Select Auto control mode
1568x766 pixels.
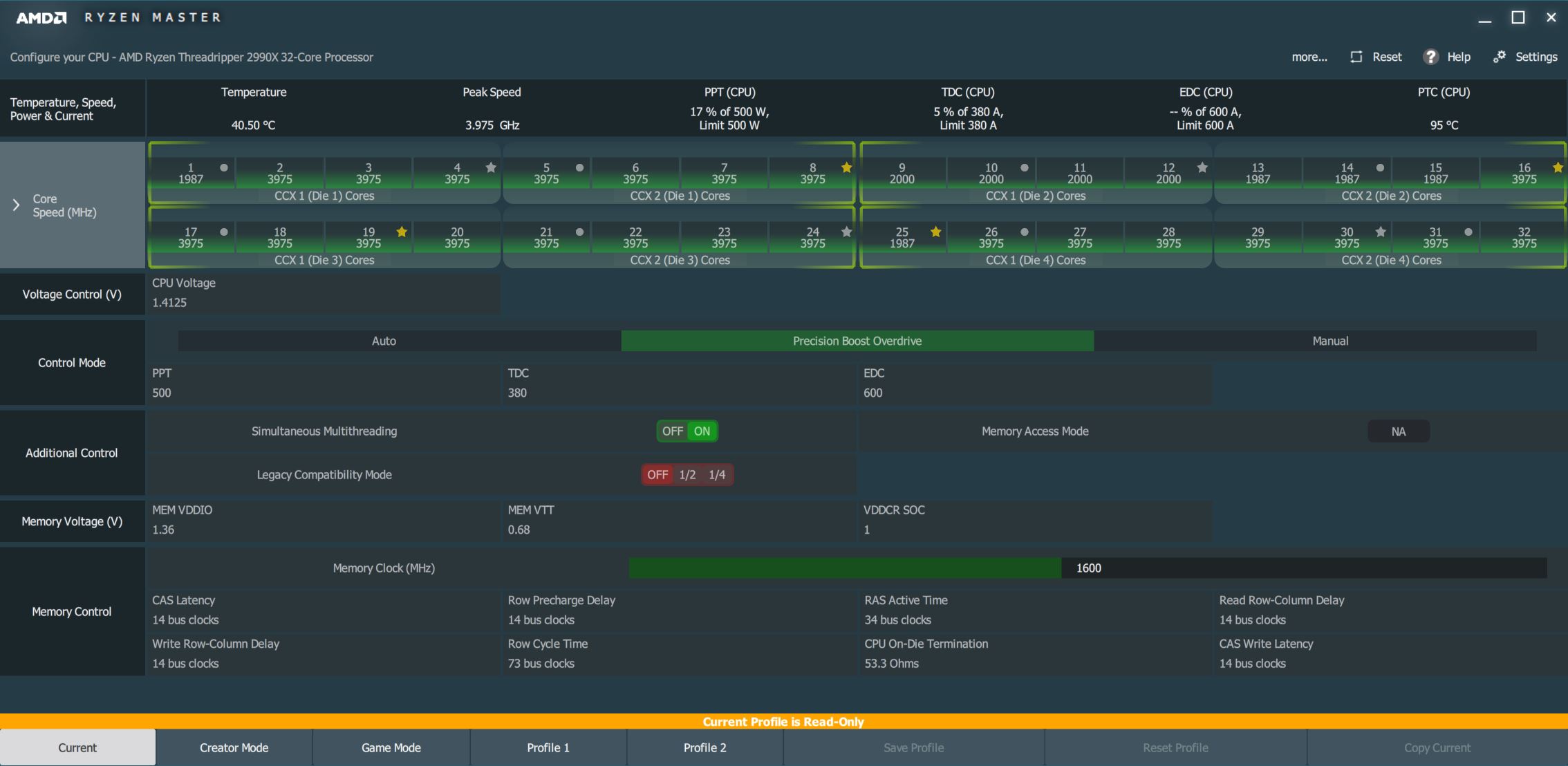(x=384, y=341)
